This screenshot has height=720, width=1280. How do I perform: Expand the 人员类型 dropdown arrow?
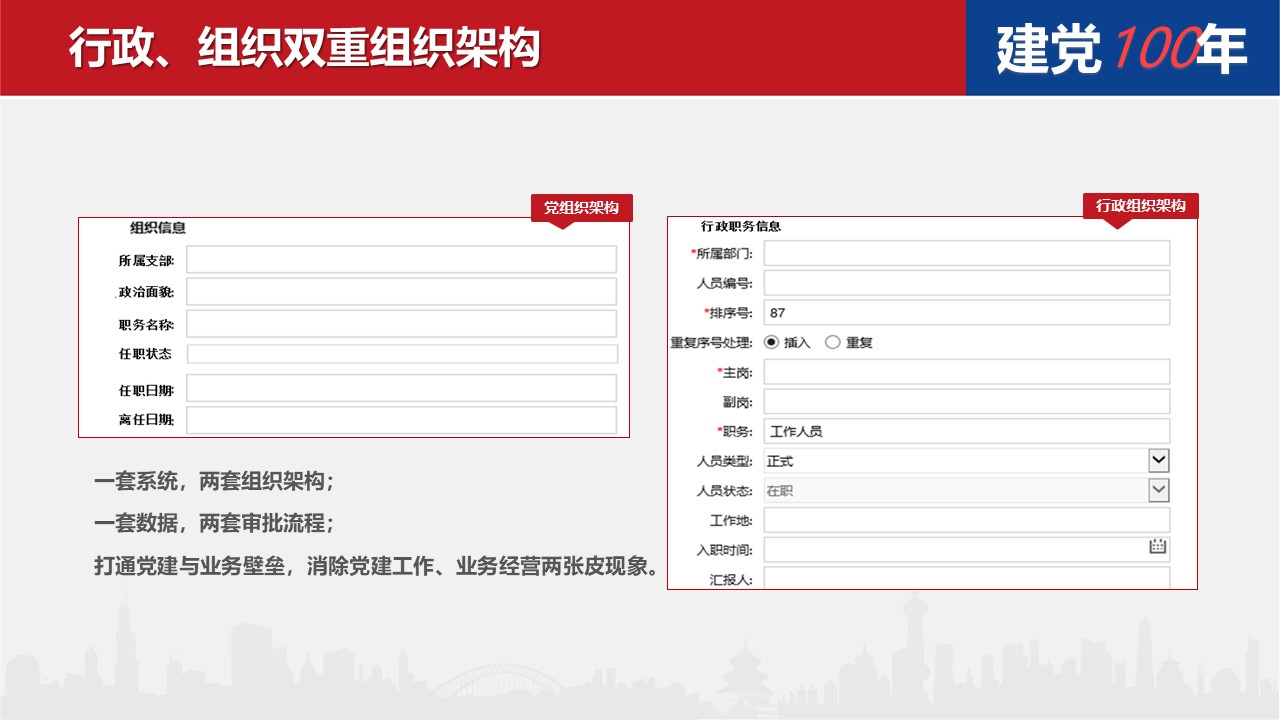pyautogui.click(x=1158, y=461)
